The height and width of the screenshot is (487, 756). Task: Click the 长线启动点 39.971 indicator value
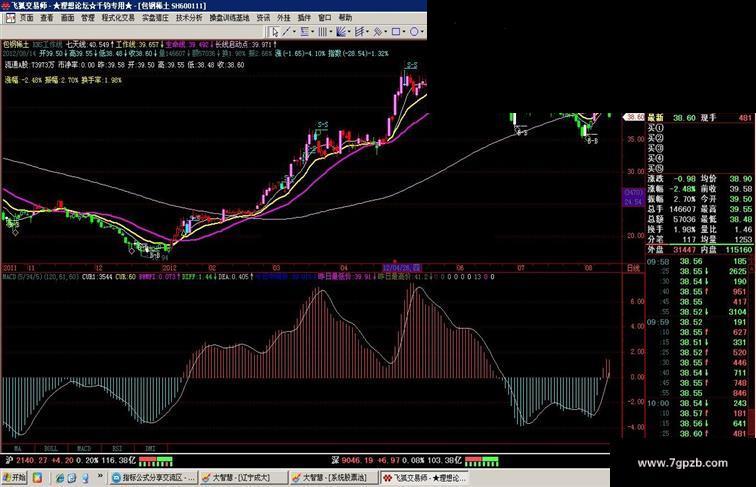(x=246, y=44)
